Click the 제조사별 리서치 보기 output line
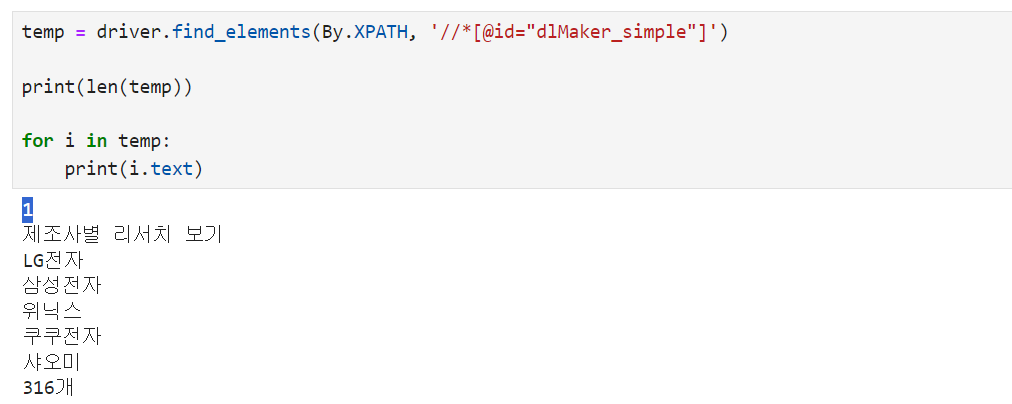The image size is (1012, 404). pos(122,234)
